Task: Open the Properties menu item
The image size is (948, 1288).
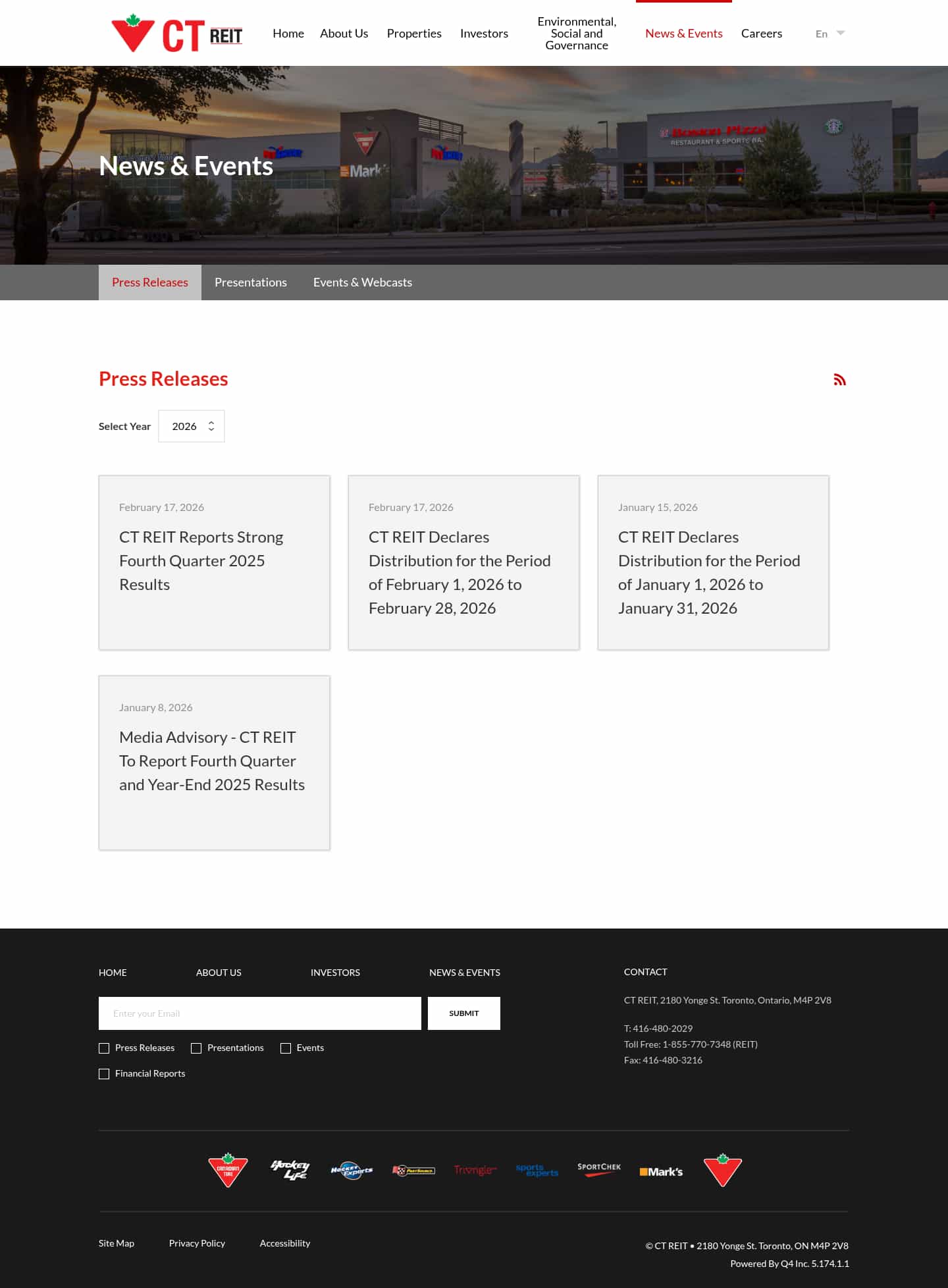Action: pos(414,34)
